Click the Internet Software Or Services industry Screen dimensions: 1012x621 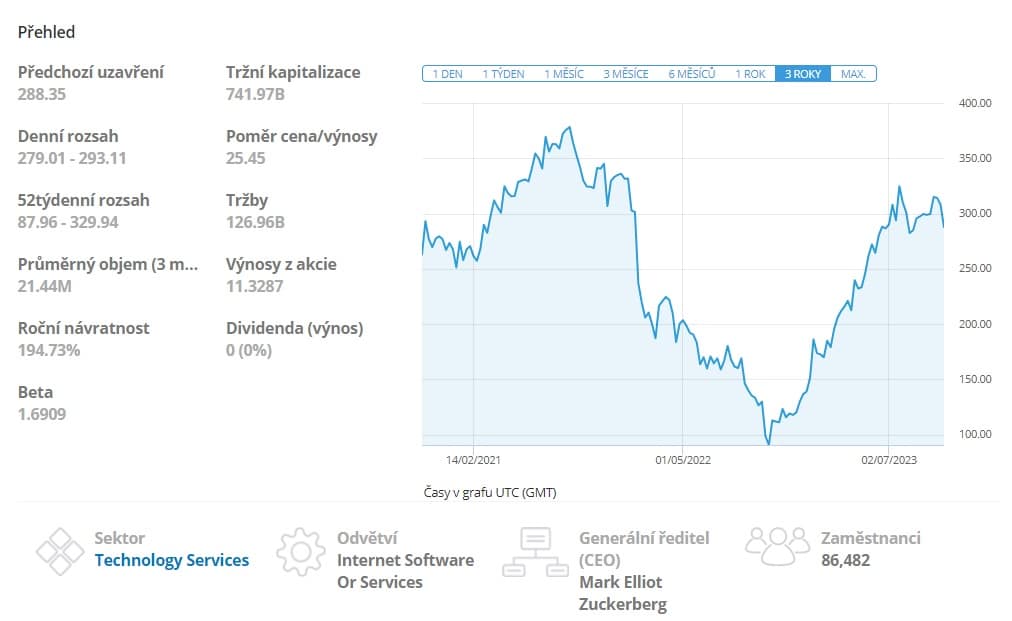tap(405, 571)
